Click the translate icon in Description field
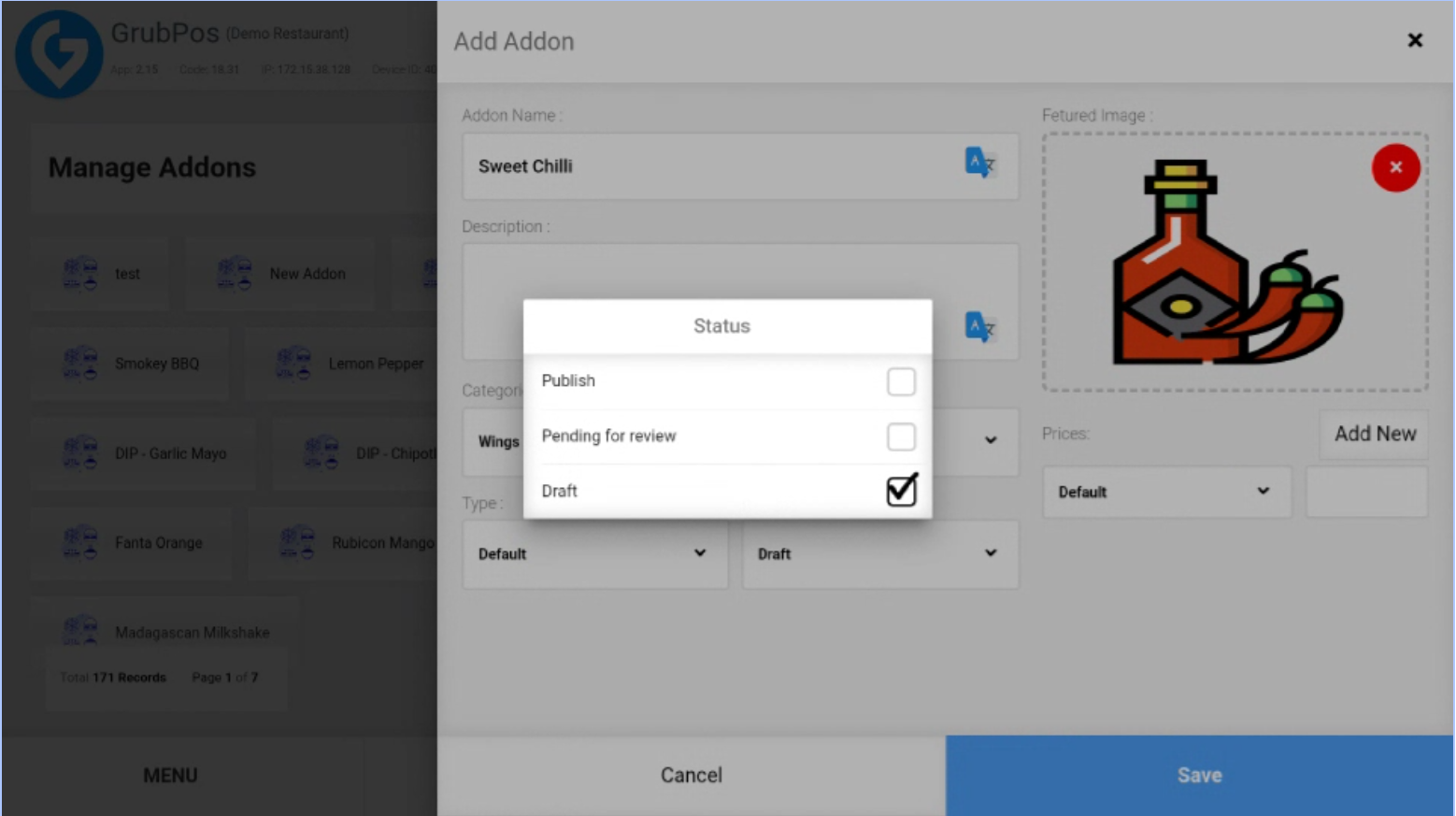Image resolution: width=1456 pixels, height=816 pixels. pyautogui.click(x=979, y=327)
